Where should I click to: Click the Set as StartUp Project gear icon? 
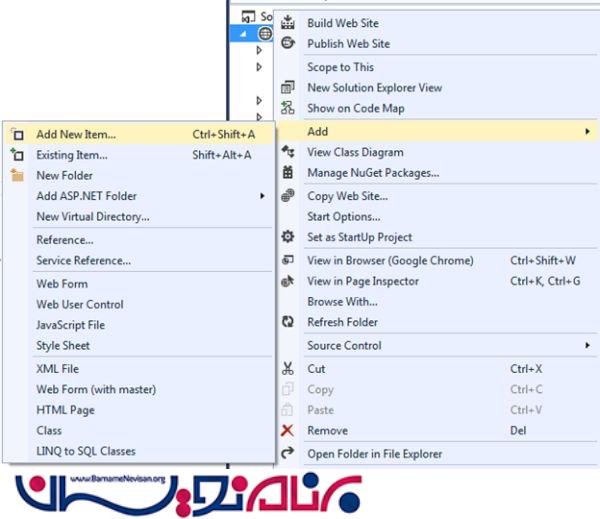[289, 237]
